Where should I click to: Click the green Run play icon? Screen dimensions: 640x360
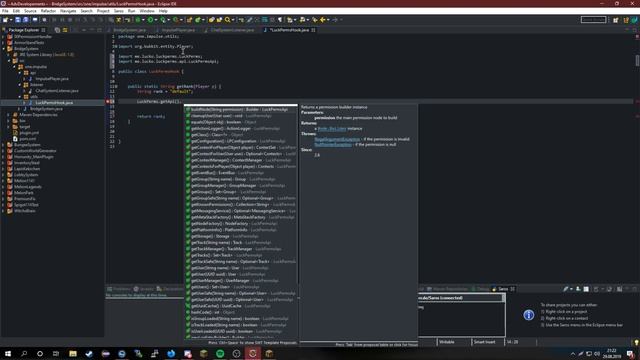point(151,20)
